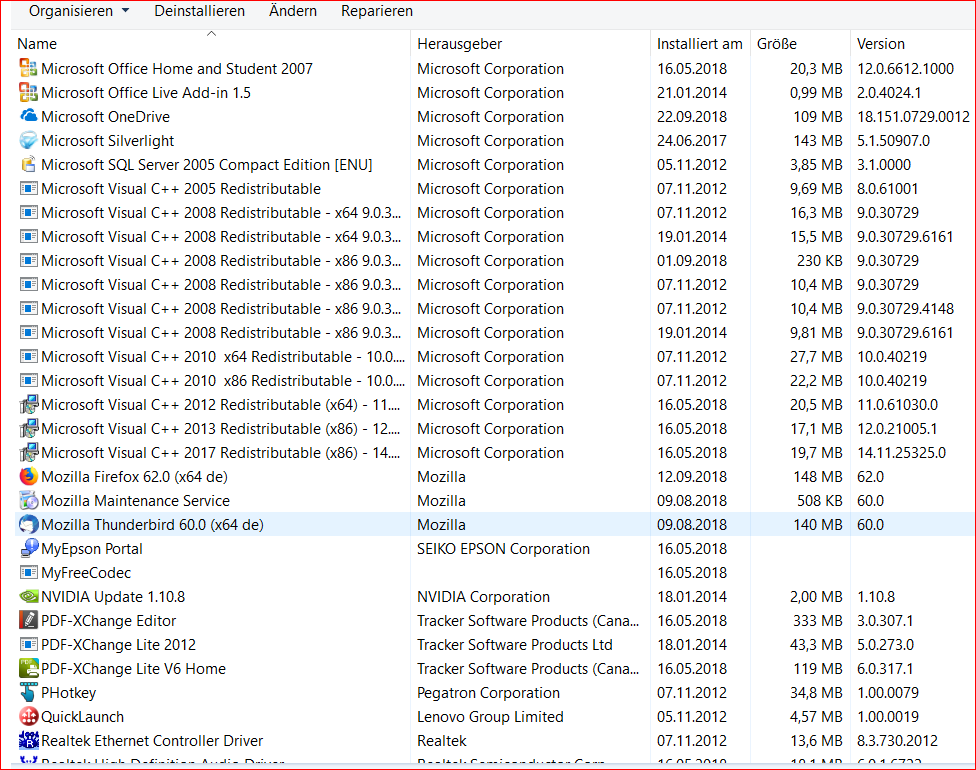Select Mozilla Maintenance Service name

pos(135,500)
